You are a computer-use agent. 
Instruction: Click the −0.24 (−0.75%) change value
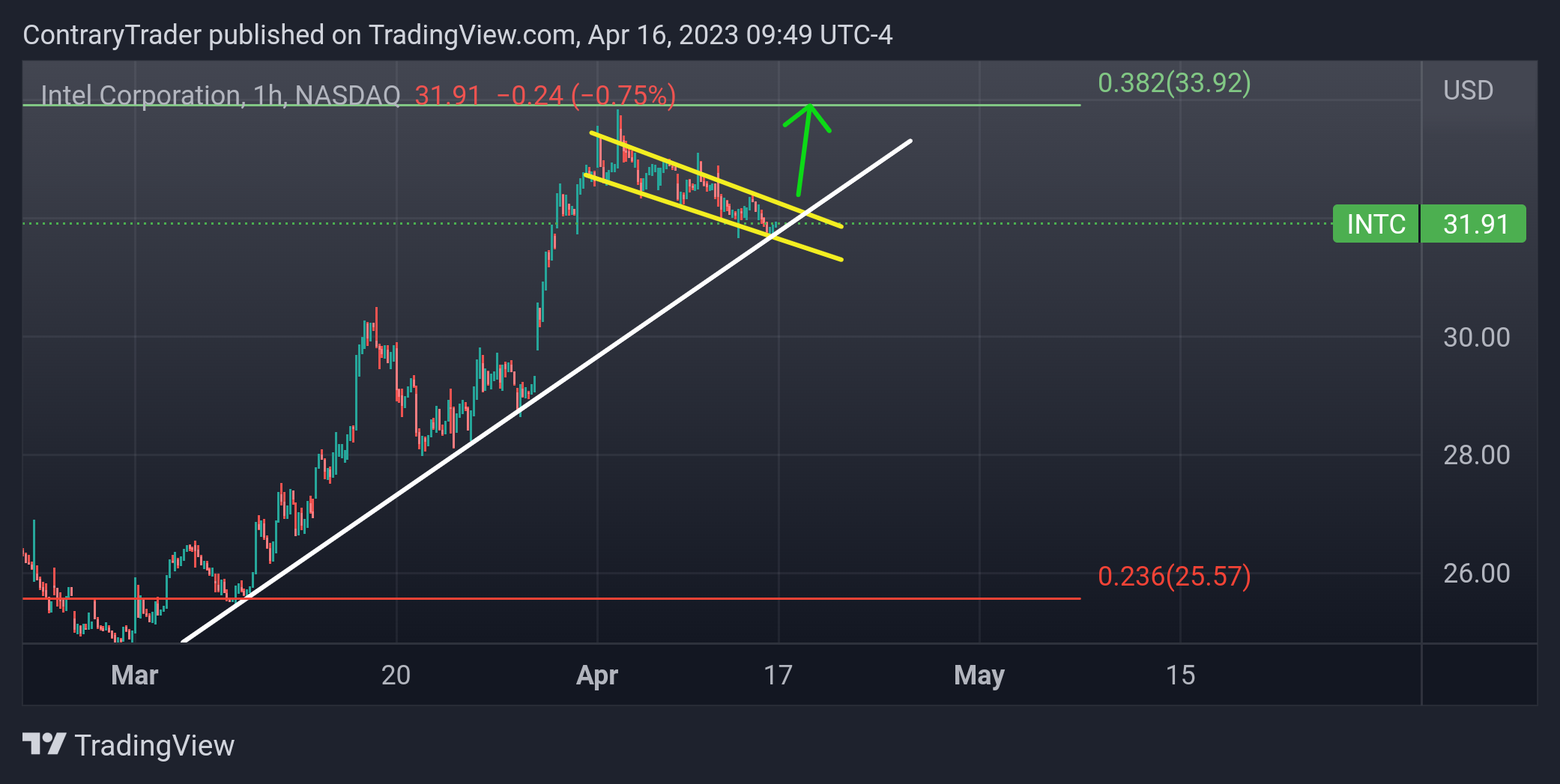tap(586, 95)
